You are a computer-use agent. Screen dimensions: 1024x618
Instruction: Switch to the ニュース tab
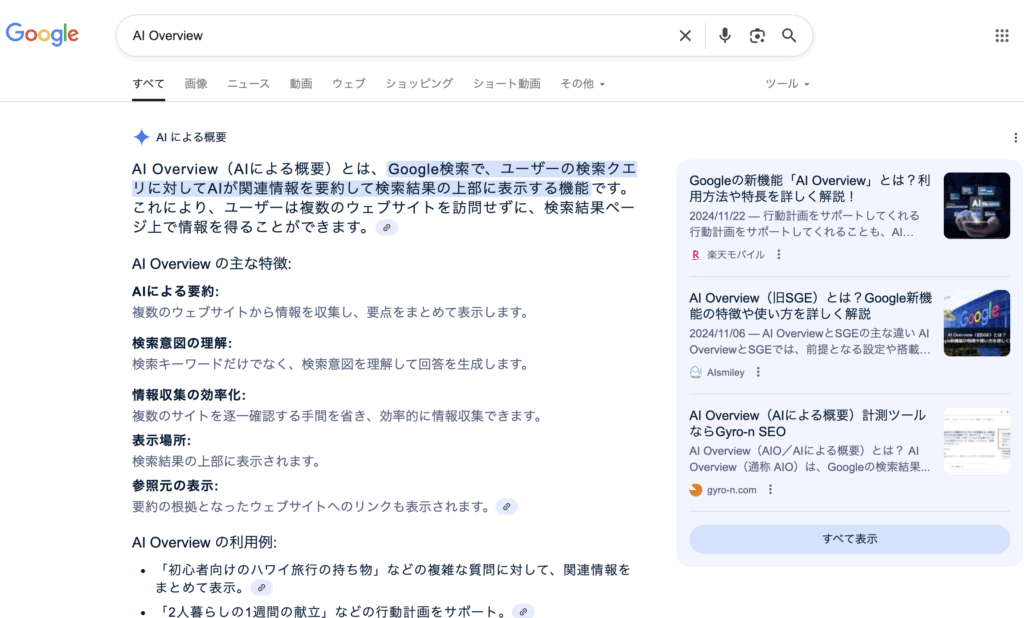[x=248, y=84]
